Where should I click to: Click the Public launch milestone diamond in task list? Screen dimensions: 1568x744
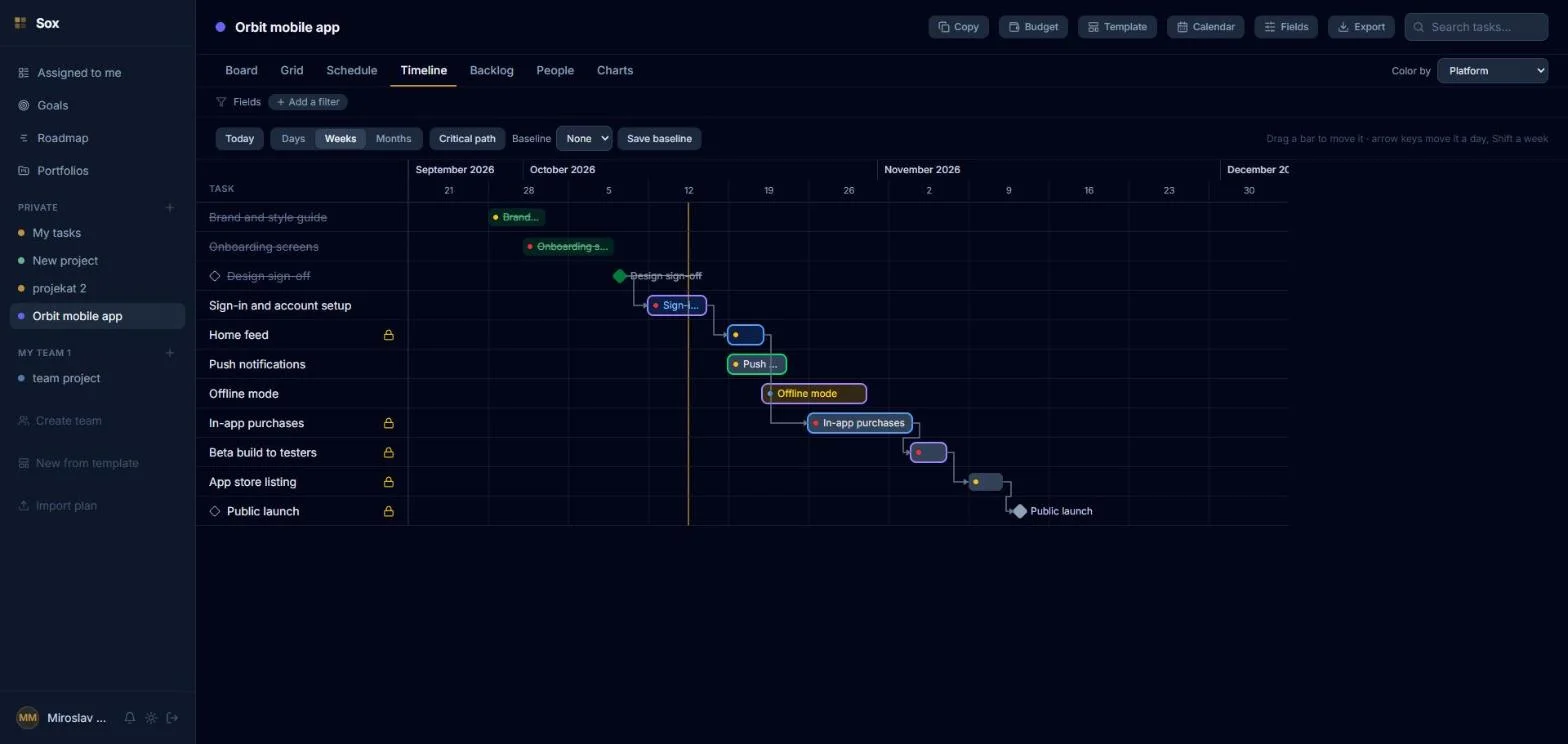tap(214, 511)
